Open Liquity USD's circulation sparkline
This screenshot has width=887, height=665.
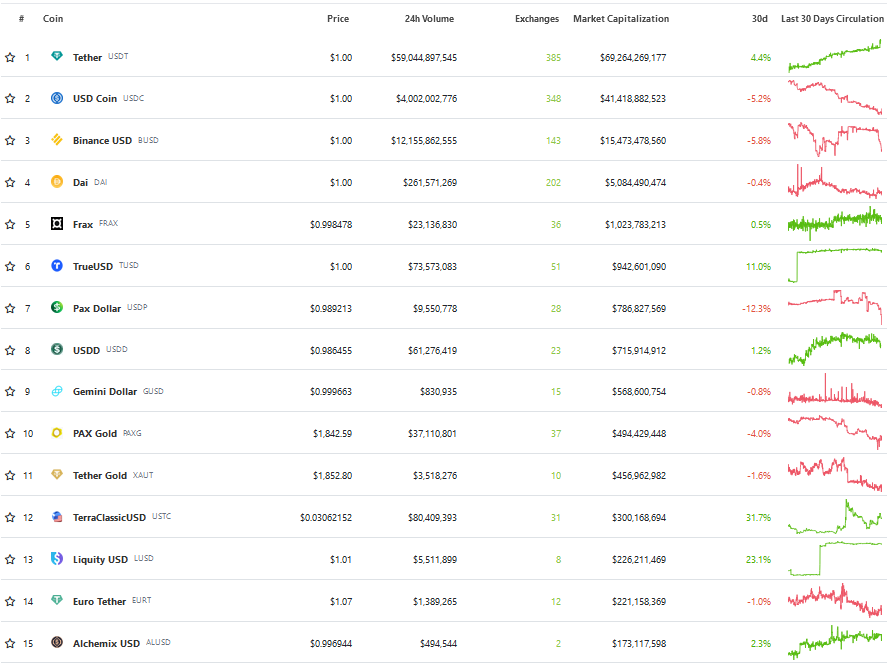[x=835, y=559]
